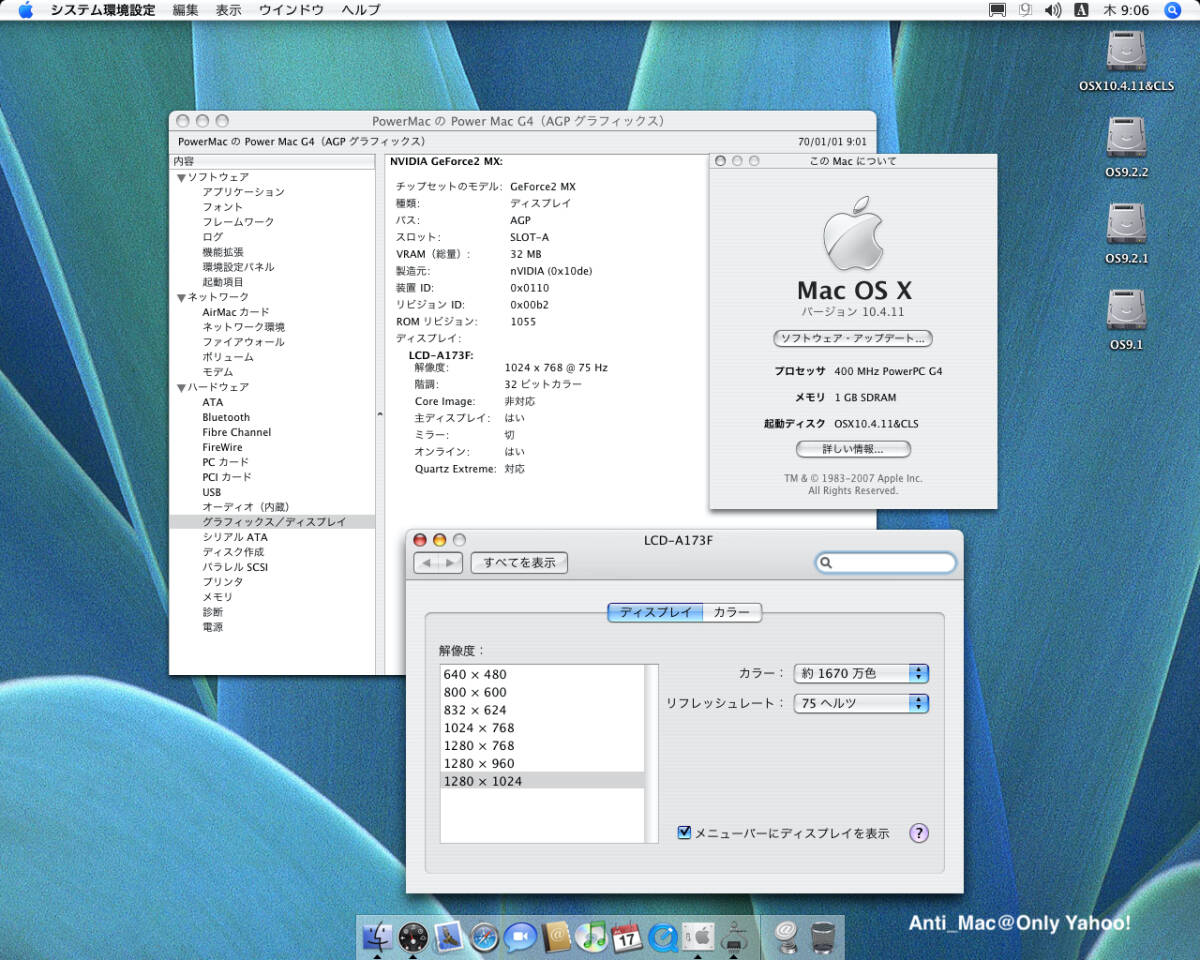
Task: Launch iTunes from the dock
Action: 592,936
